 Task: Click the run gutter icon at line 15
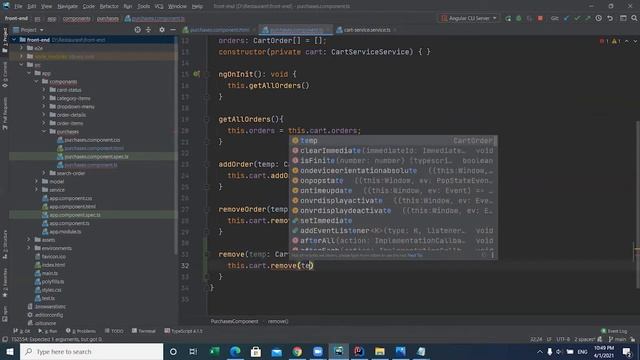point(196,74)
